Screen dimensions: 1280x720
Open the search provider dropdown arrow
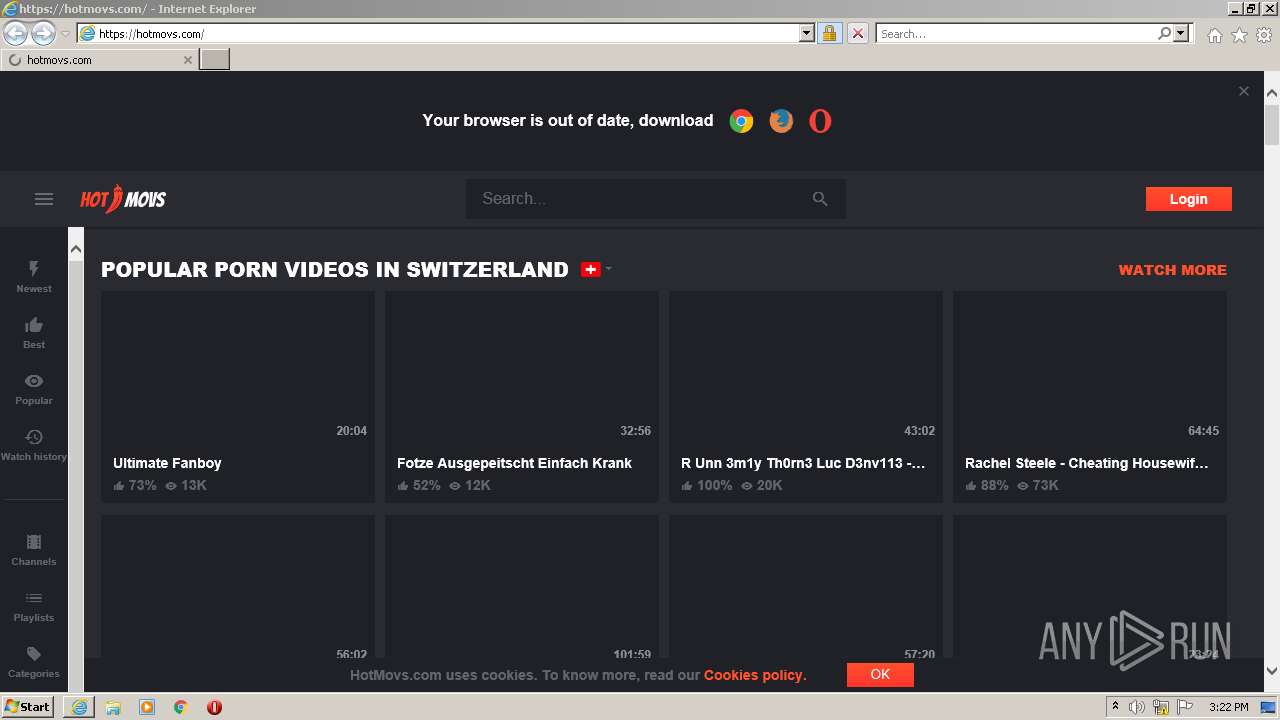pyautogui.click(x=1182, y=34)
